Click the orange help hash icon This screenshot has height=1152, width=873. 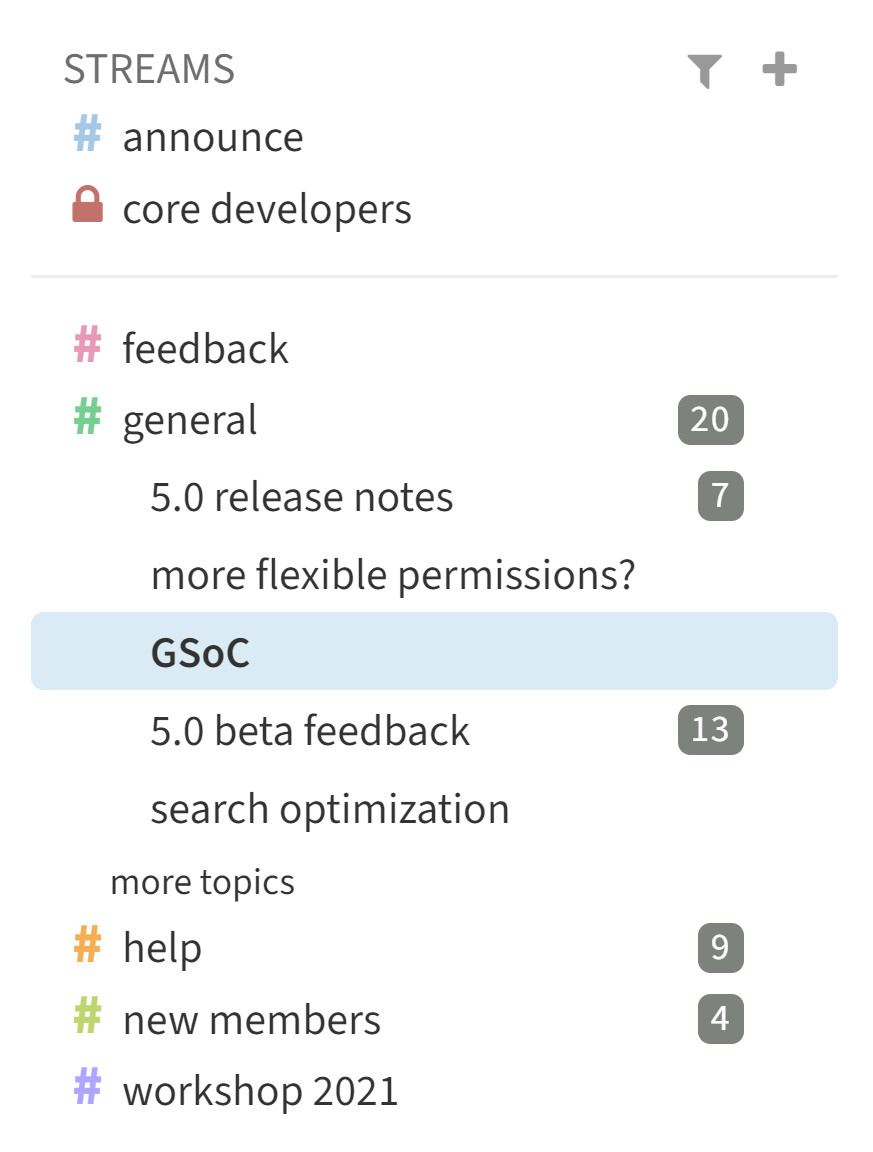click(88, 946)
